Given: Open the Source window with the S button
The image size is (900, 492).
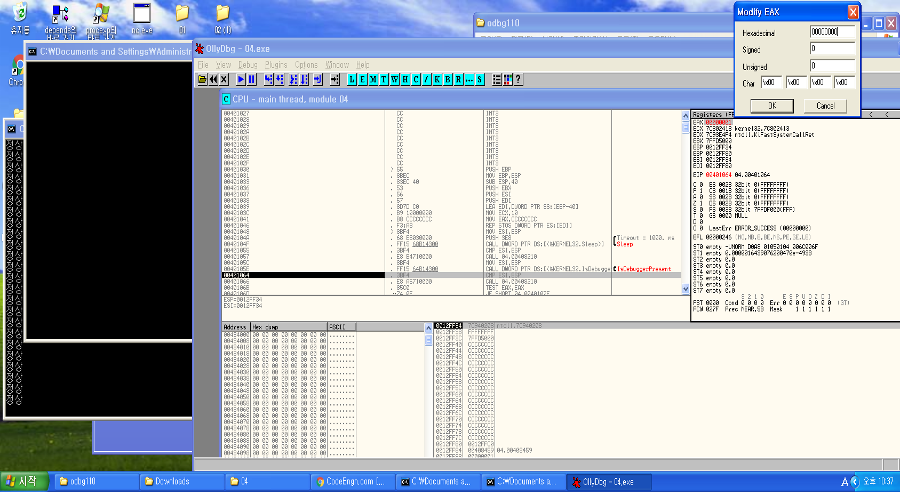Looking at the screenshot, I should tap(480, 79).
